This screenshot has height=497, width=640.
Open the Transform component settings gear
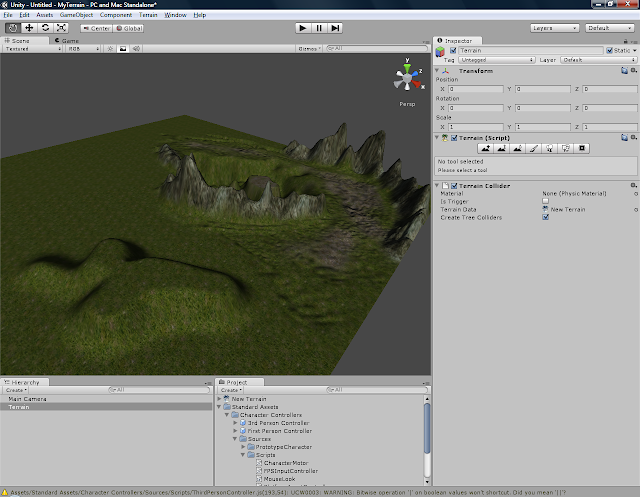[x=633, y=70]
